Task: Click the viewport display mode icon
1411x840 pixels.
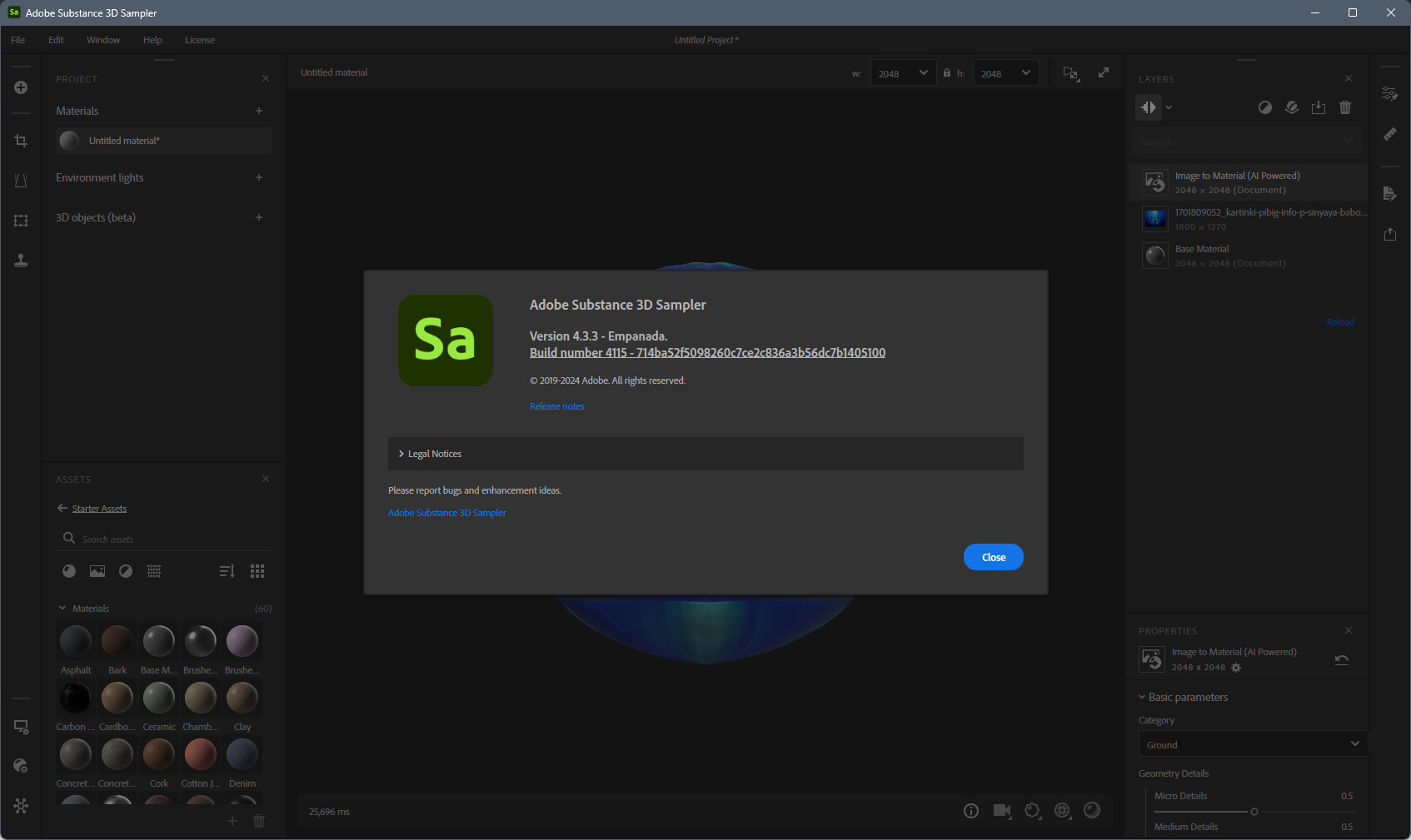Action: pos(1071,73)
